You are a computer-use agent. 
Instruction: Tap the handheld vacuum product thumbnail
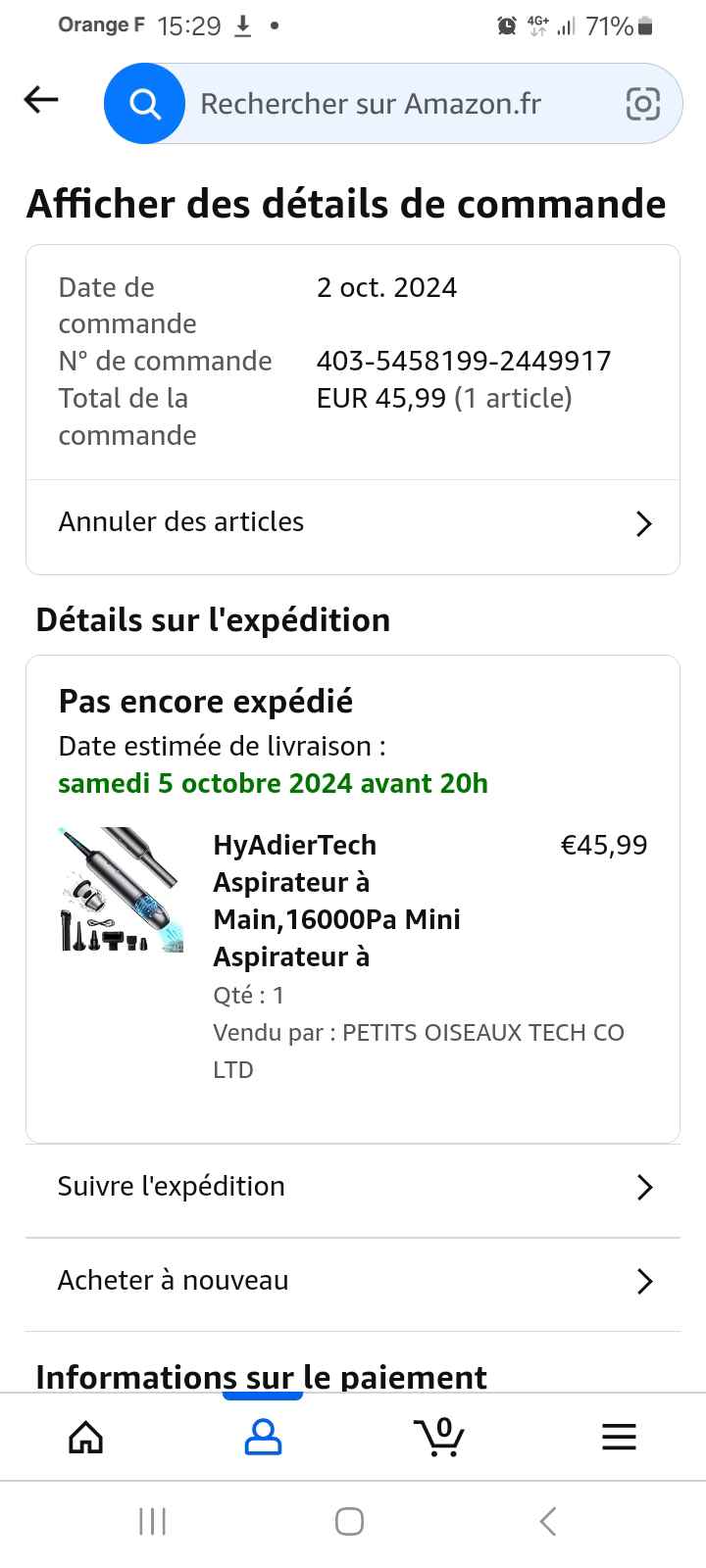121,891
